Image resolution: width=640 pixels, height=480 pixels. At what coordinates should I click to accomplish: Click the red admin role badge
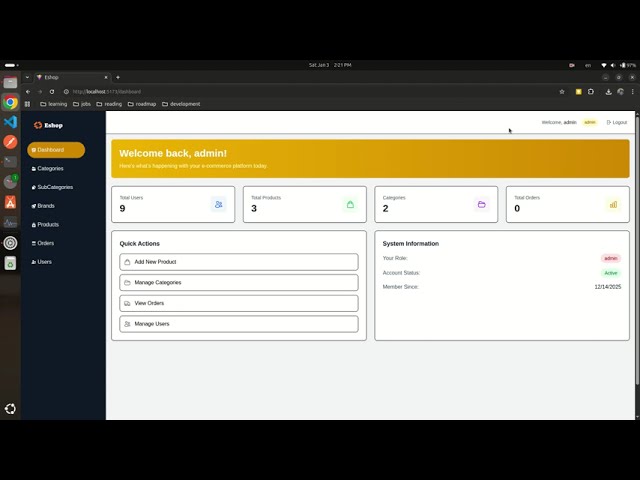pos(611,258)
